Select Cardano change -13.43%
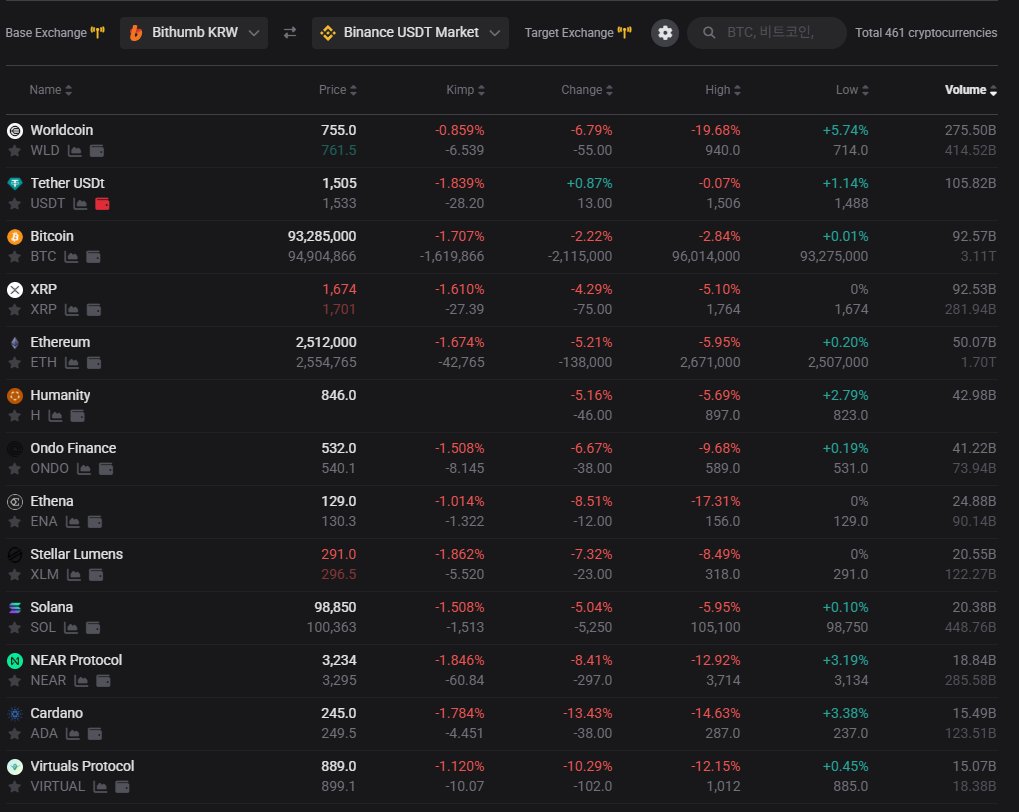The height and width of the screenshot is (812, 1019). [x=587, y=713]
